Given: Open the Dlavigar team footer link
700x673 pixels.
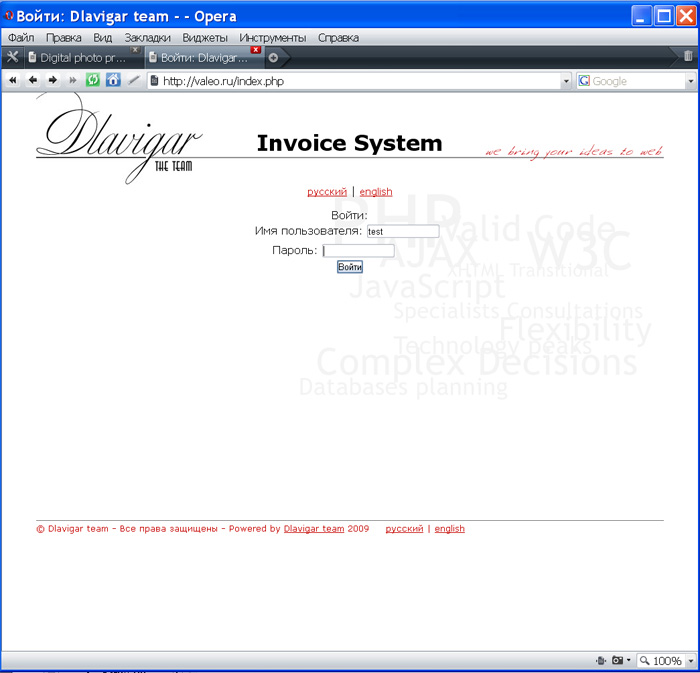Looking at the screenshot, I should click(314, 528).
